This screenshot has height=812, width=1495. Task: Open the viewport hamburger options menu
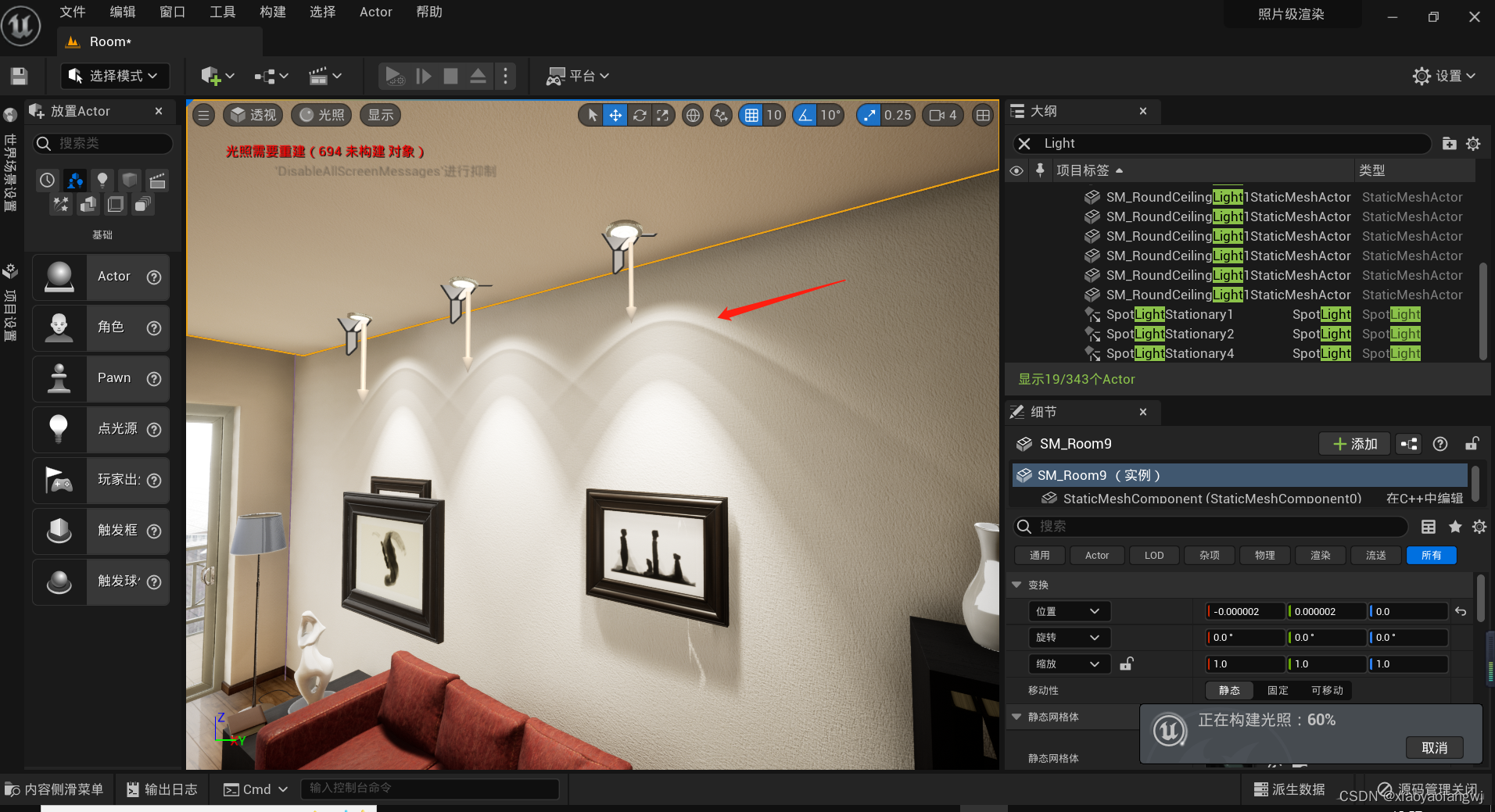(x=204, y=116)
